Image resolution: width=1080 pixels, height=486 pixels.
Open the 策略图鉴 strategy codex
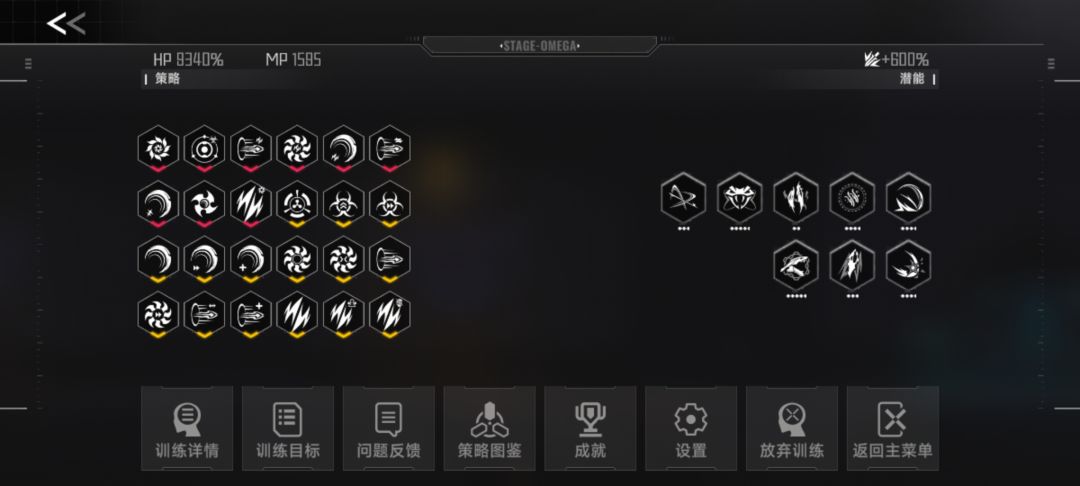(x=490, y=428)
